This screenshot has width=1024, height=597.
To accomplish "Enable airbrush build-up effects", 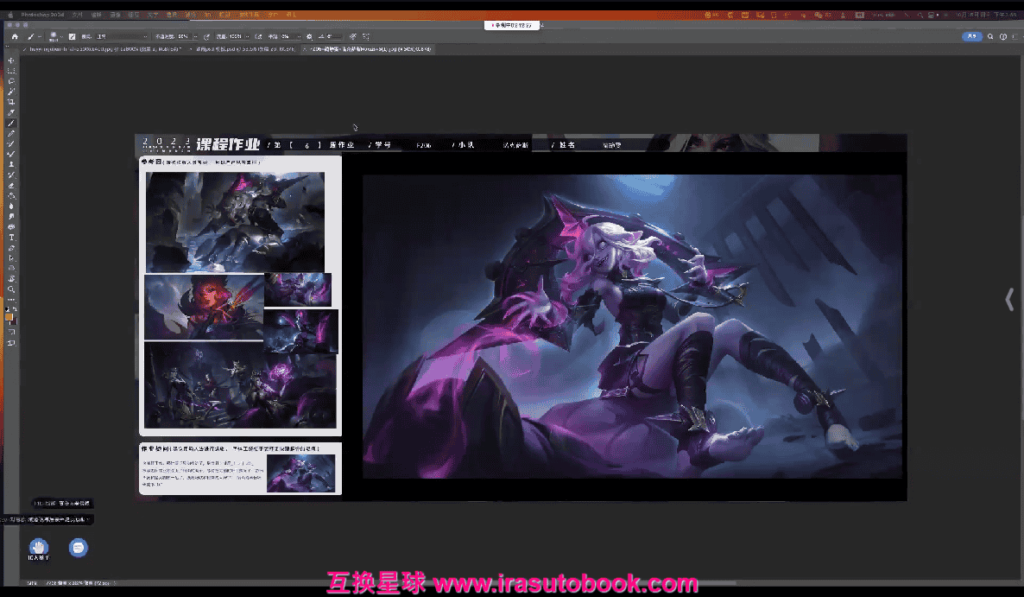I will pos(259,37).
